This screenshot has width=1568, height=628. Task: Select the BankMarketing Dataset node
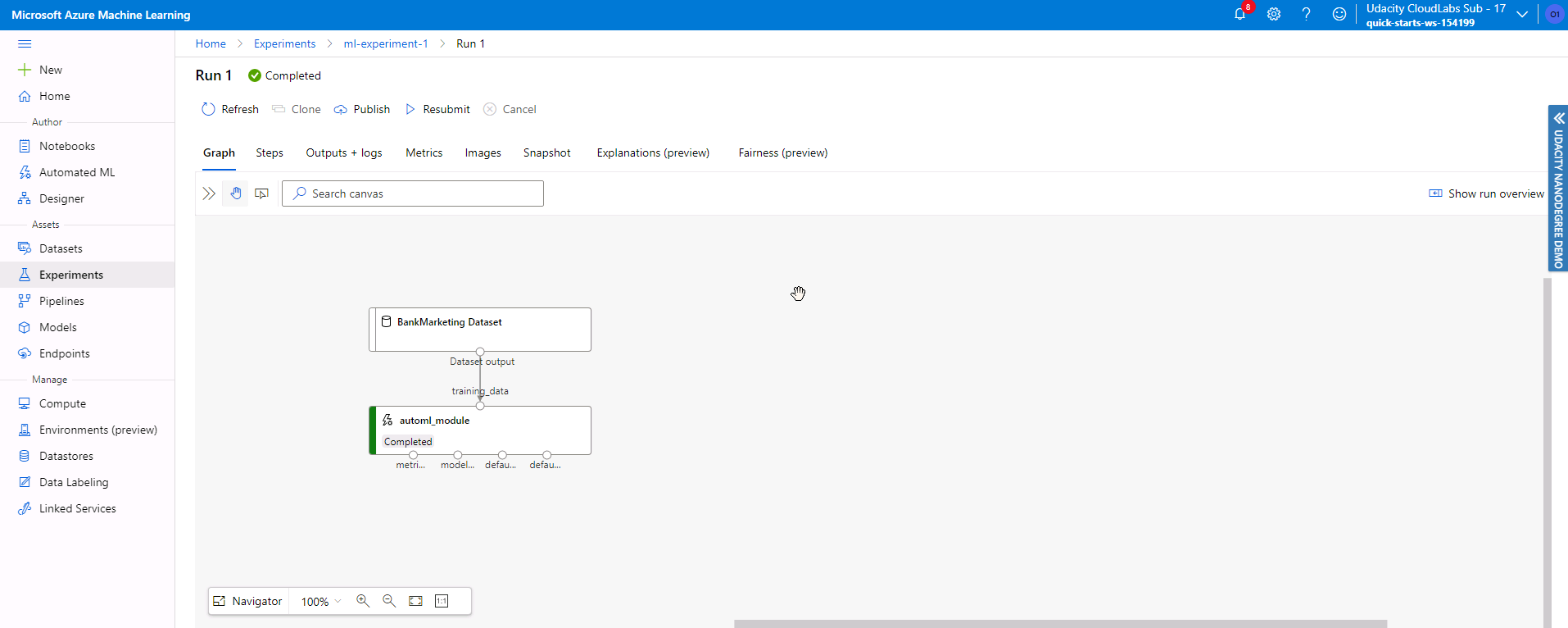click(x=480, y=330)
